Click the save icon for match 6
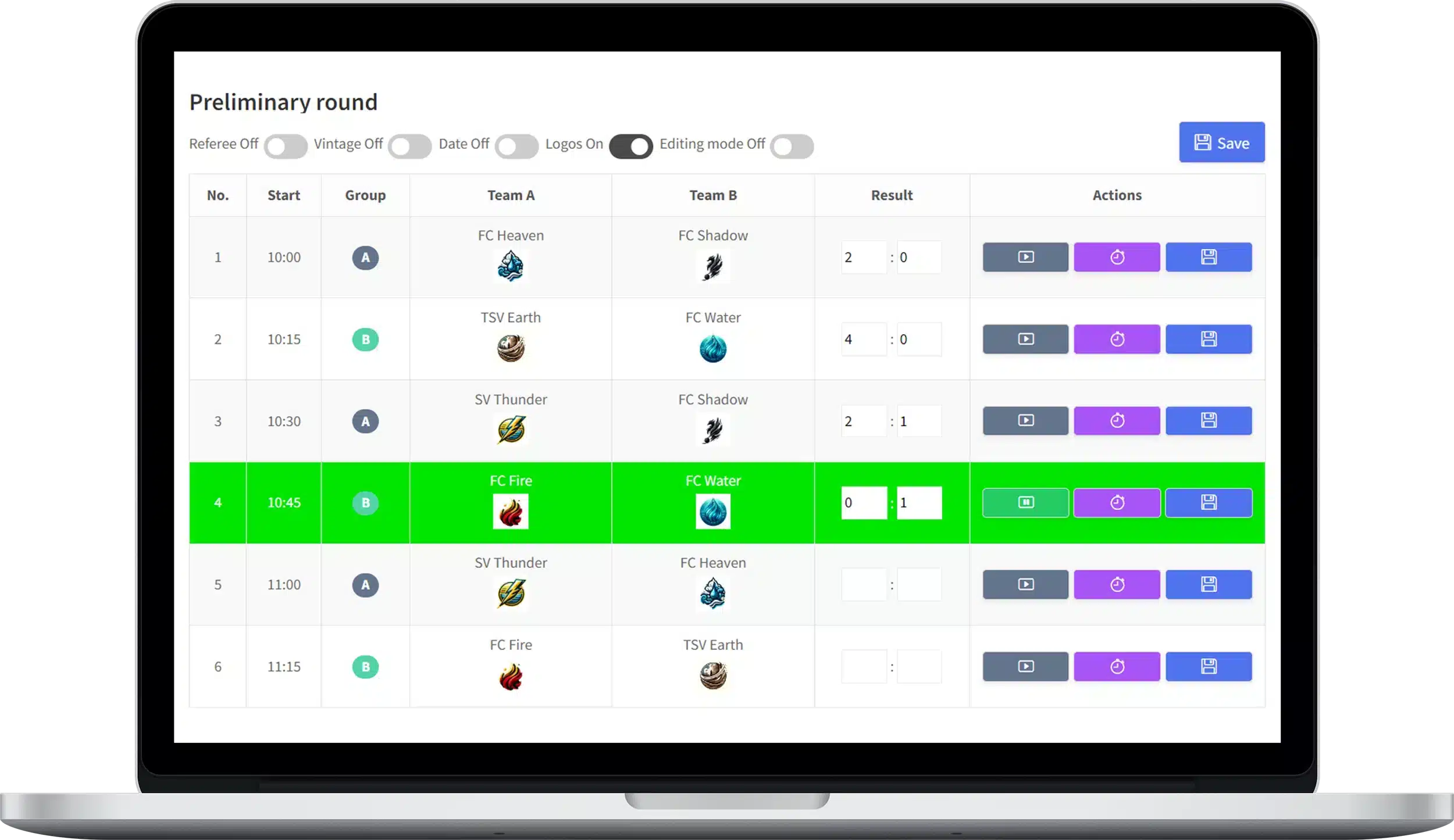 (1209, 666)
